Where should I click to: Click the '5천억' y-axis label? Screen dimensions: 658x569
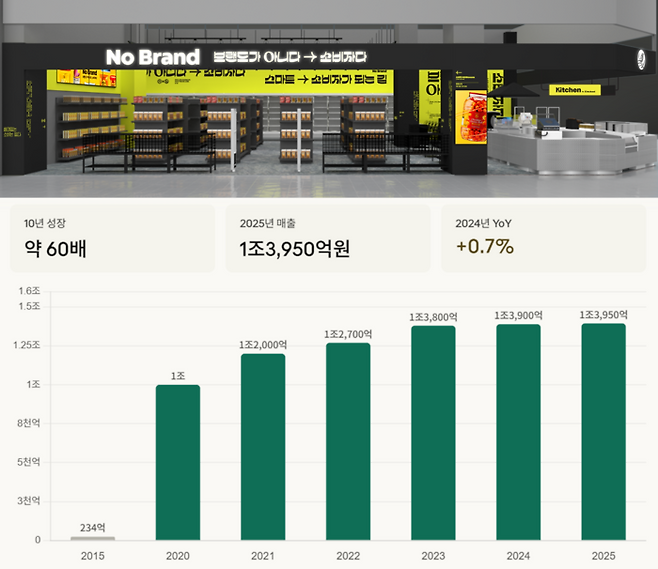coord(29,462)
